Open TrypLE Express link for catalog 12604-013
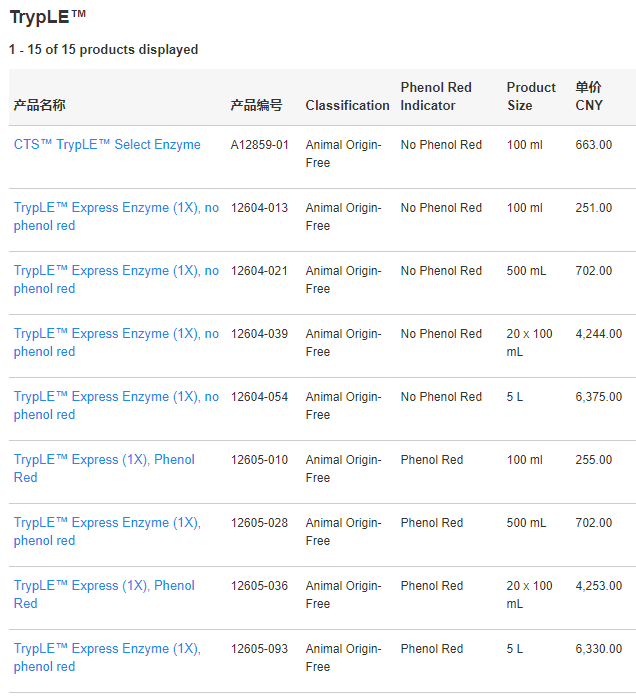Viewport: 636px width, 697px height. click(x=116, y=216)
